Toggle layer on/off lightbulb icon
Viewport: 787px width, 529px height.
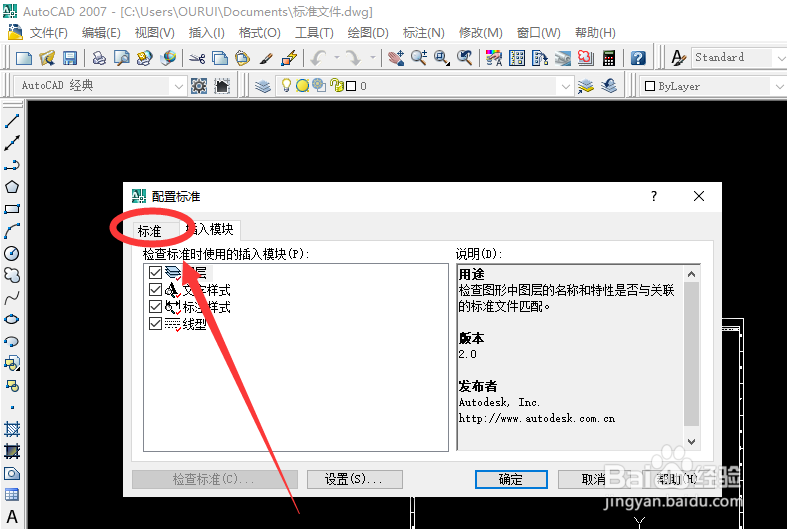pos(286,85)
